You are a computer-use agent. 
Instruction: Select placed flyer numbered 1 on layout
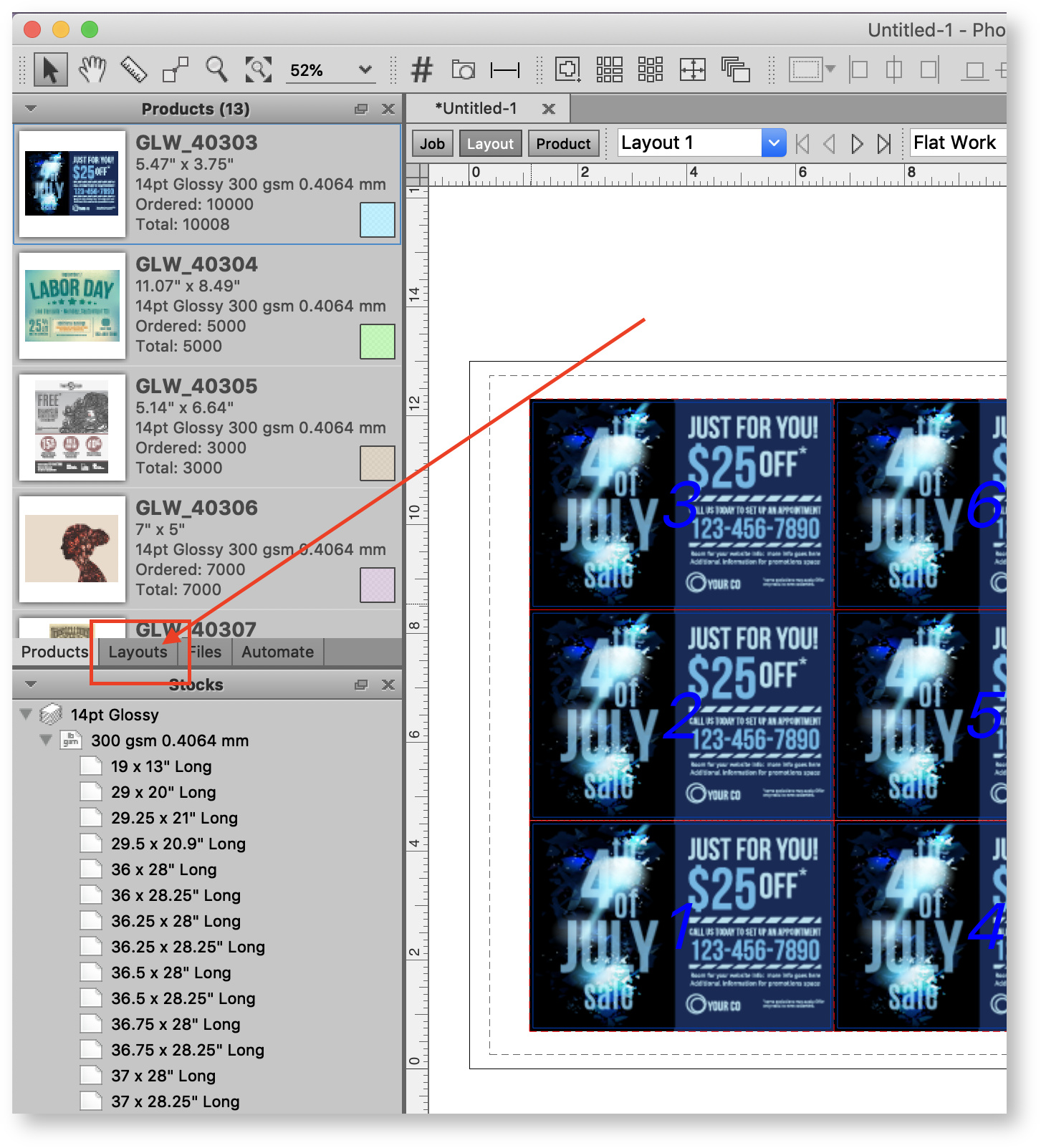click(x=681, y=927)
